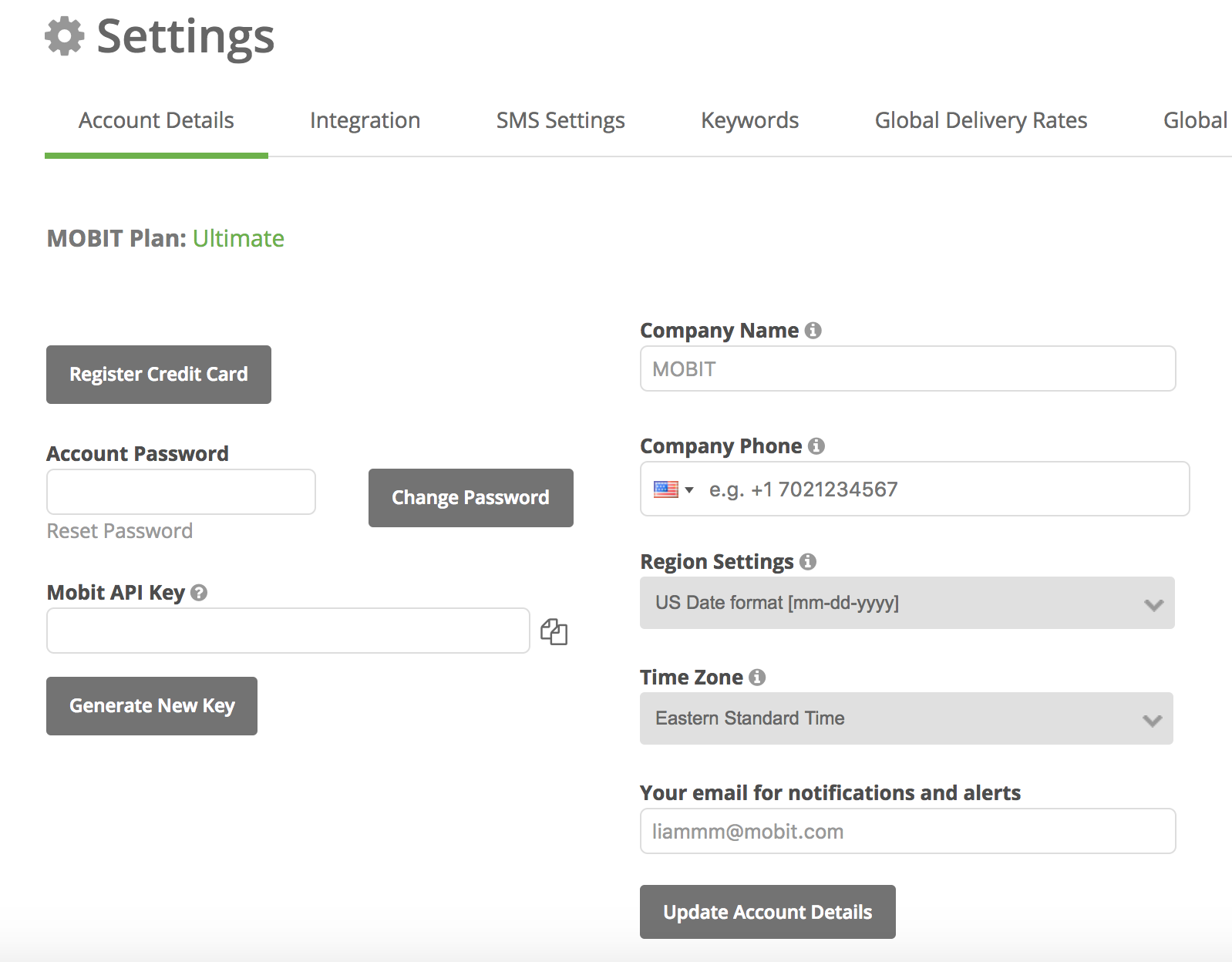The image size is (1232, 962).
Task: Click Time Zone info icon
Action: click(x=757, y=678)
